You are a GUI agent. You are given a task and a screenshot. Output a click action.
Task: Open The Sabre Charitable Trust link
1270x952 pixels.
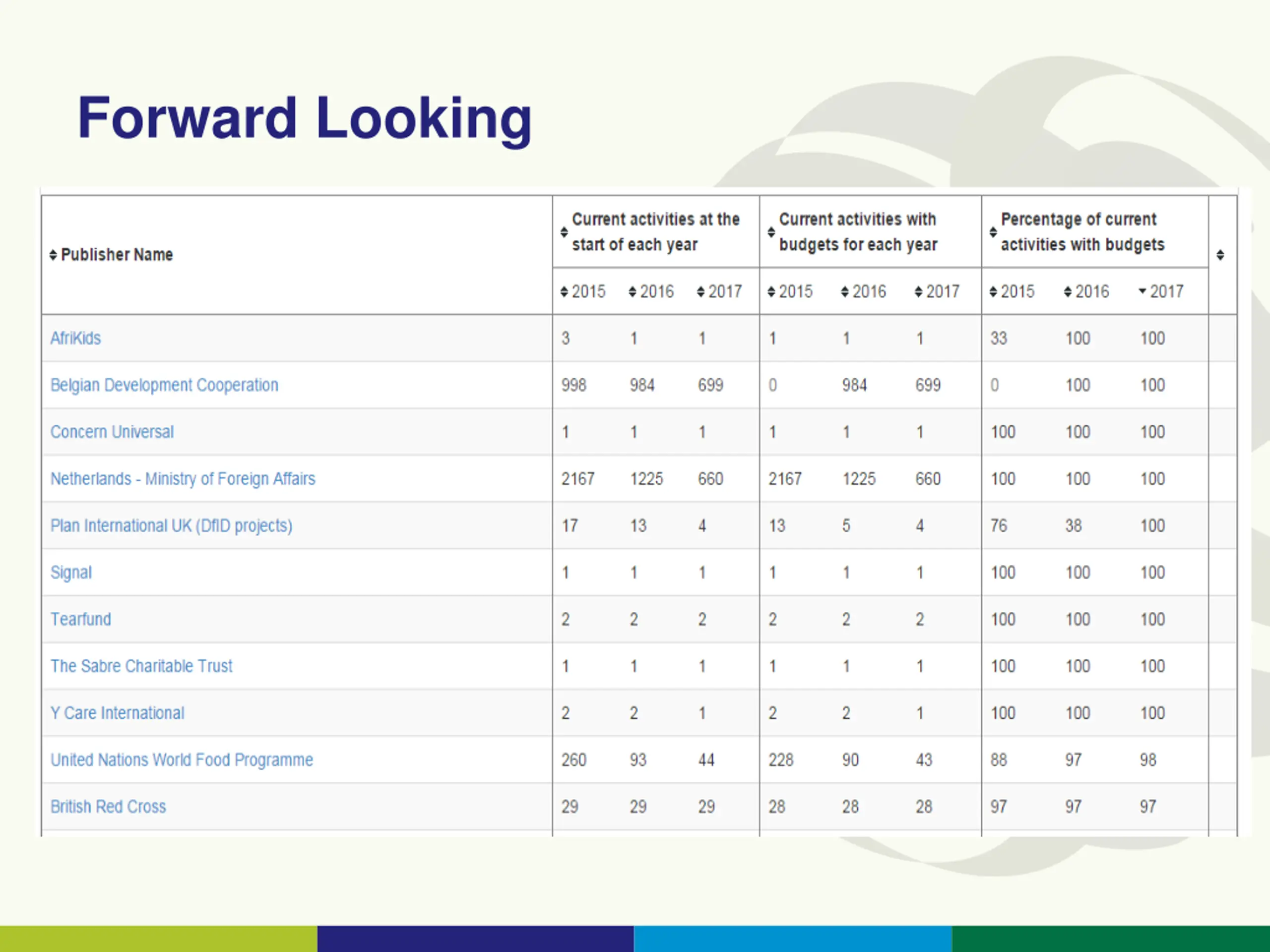(141, 666)
